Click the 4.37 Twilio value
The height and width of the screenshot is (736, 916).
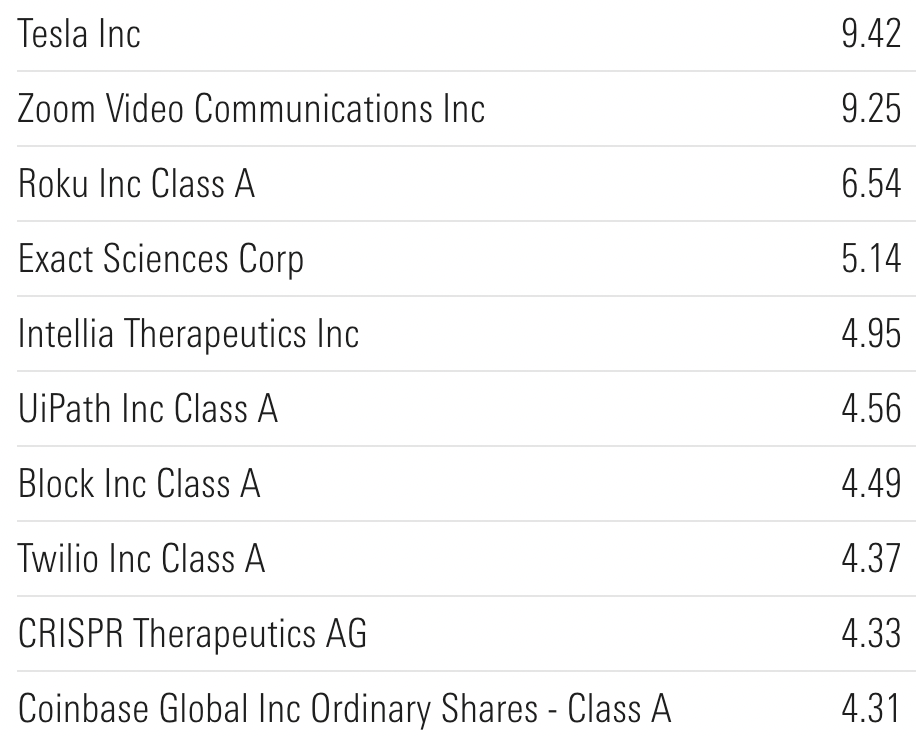point(871,558)
